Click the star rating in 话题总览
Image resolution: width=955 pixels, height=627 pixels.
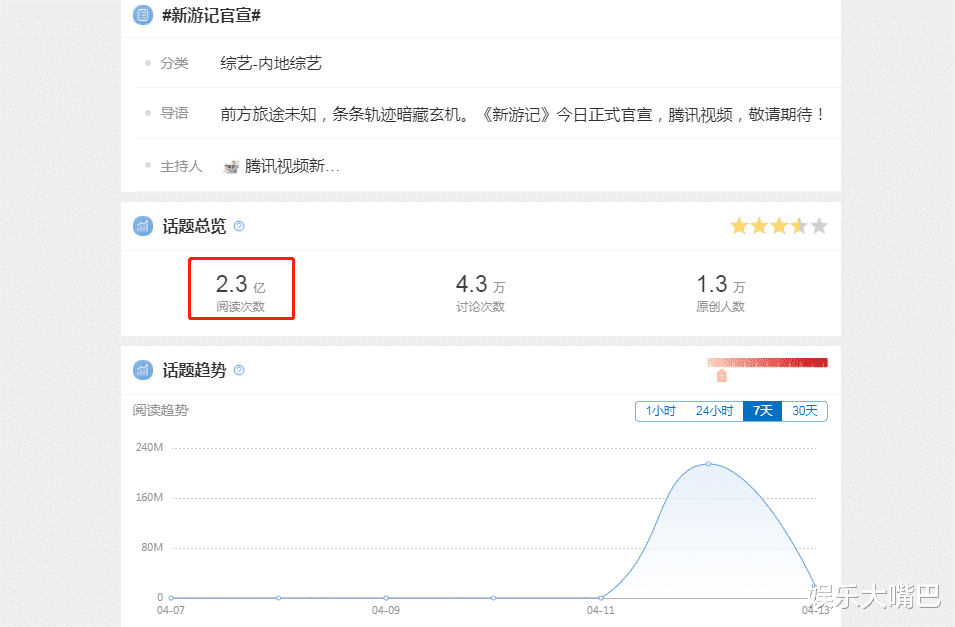779,226
